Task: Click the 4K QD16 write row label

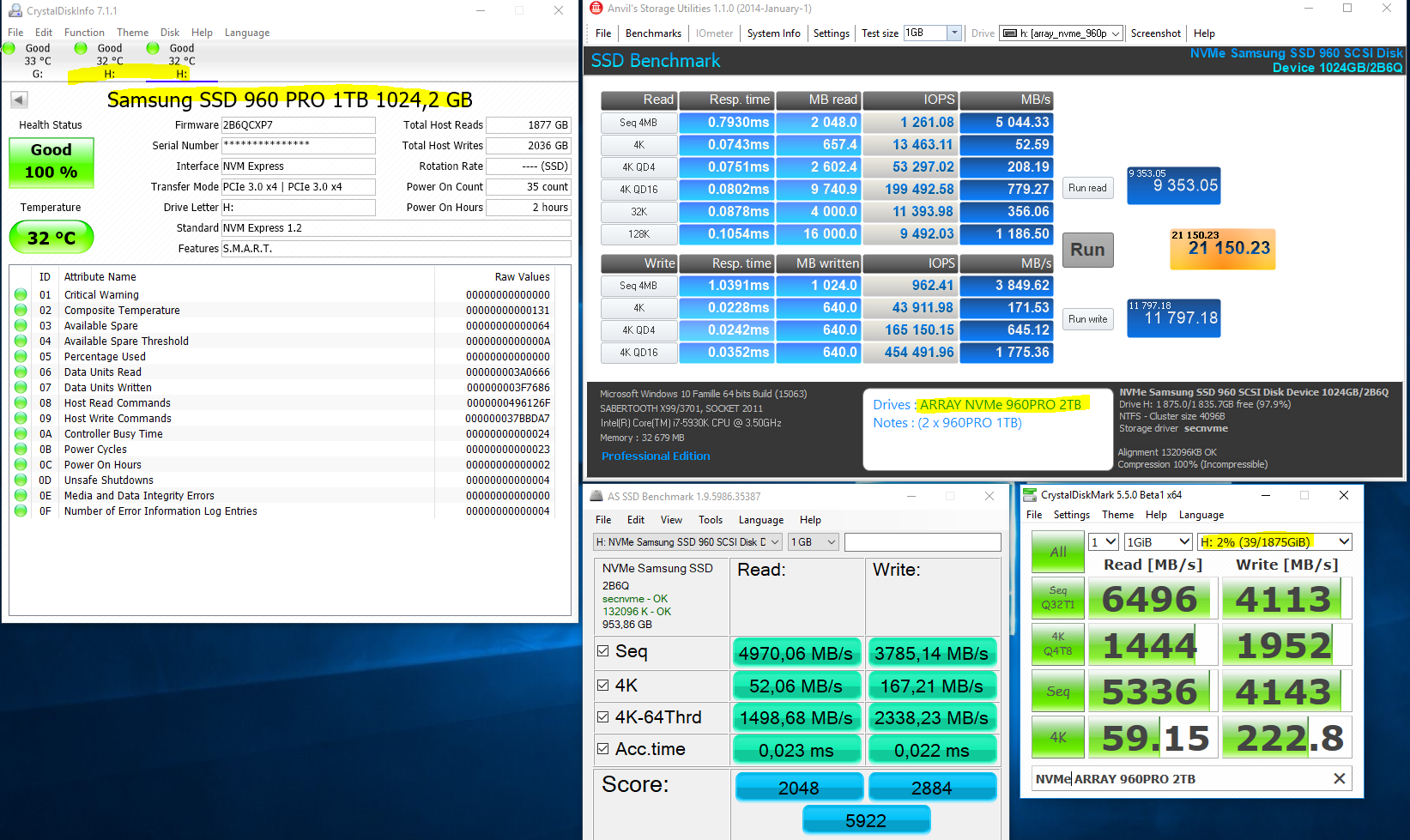Action: (638, 353)
